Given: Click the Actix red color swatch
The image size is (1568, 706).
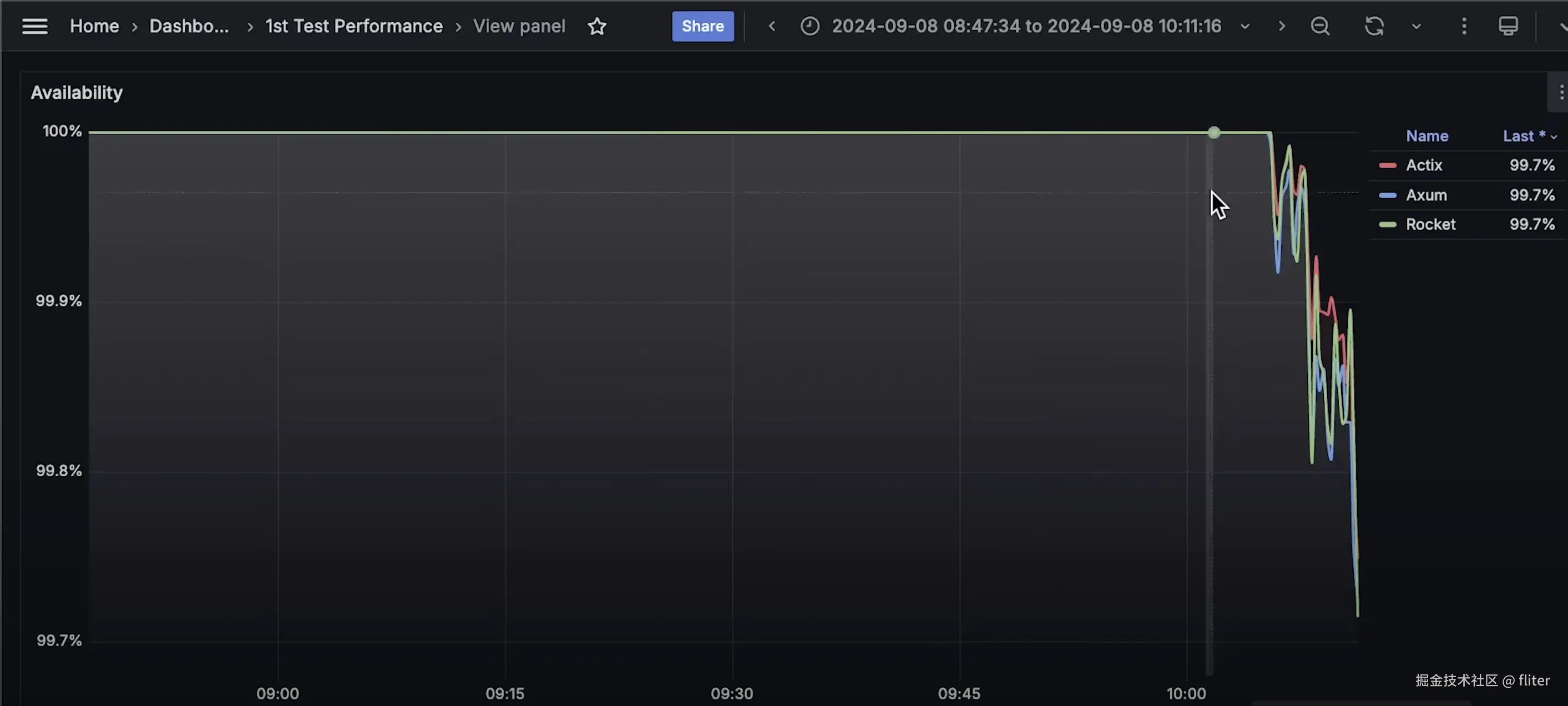Looking at the screenshot, I should (x=1387, y=165).
